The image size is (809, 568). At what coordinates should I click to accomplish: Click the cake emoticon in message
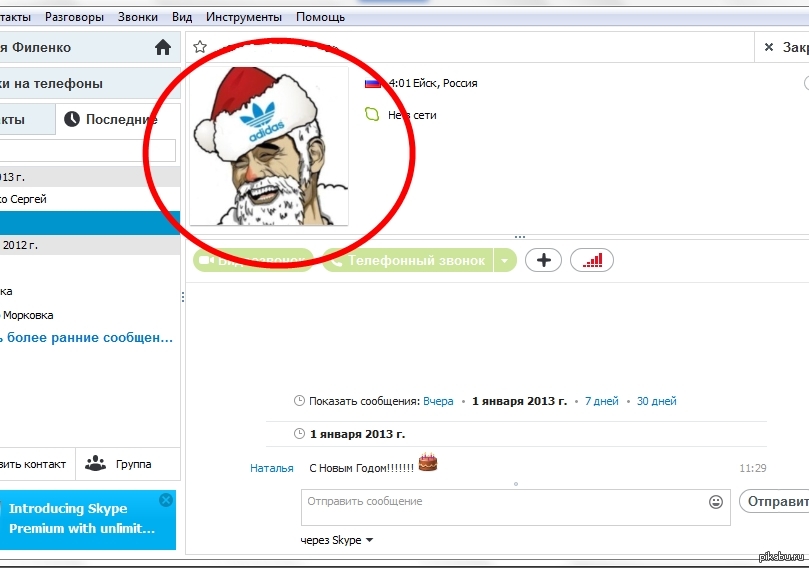click(x=428, y=462)
